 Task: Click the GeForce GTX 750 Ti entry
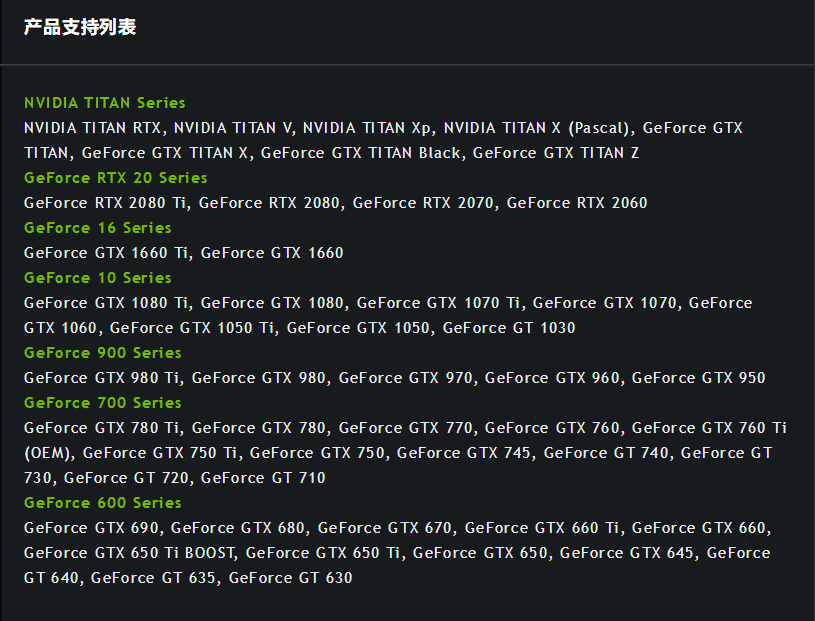(160, 453)
